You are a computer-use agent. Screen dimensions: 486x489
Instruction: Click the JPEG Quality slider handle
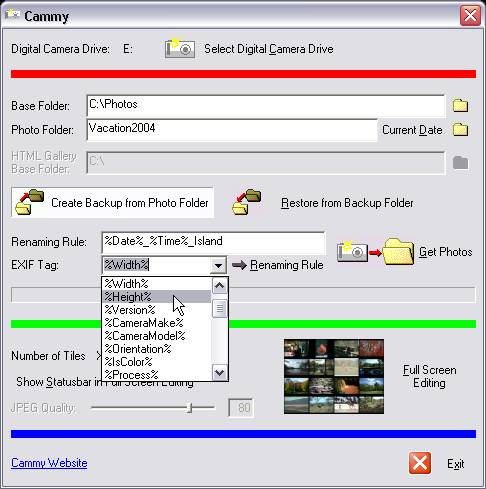190,408
